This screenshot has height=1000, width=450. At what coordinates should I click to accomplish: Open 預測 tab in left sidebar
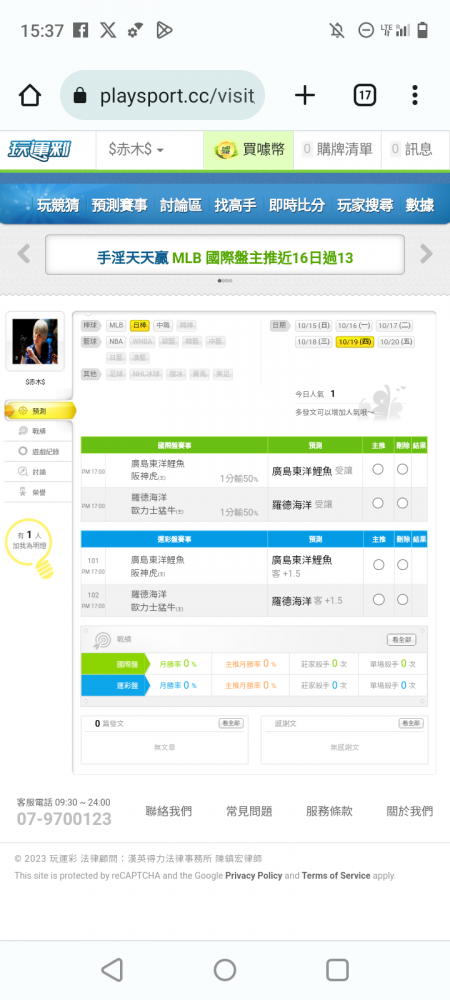click(40, 411)
